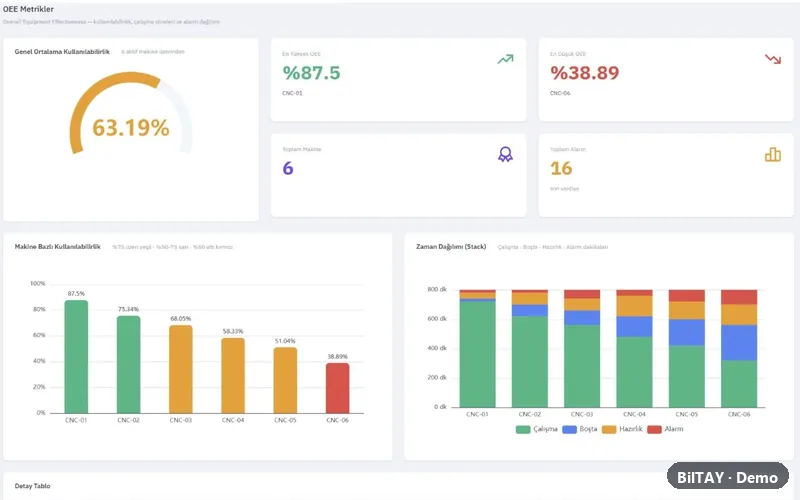This screenshot has height=500, width=800.
Task: Click the 58.33% label above CNC-04 bar
Action: (233, 331)
